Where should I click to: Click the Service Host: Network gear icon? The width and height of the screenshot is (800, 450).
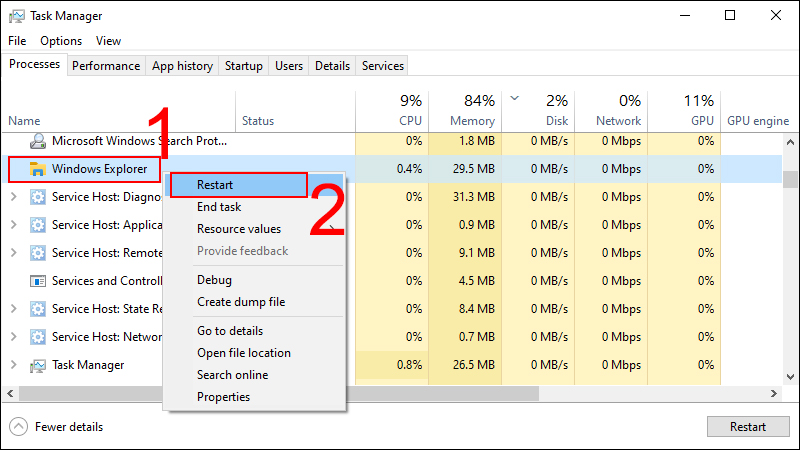(38, 337)
